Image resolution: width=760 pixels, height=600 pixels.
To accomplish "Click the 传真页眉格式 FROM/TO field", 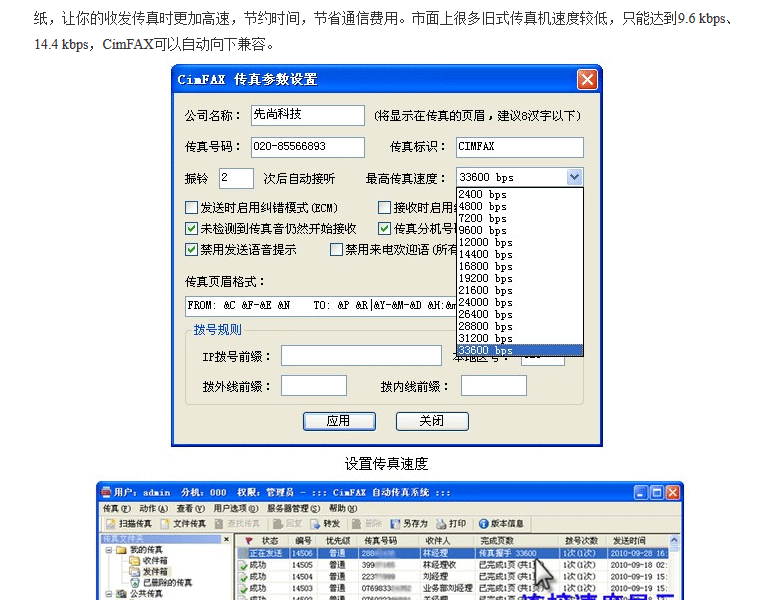I will [x=321, y=306].
